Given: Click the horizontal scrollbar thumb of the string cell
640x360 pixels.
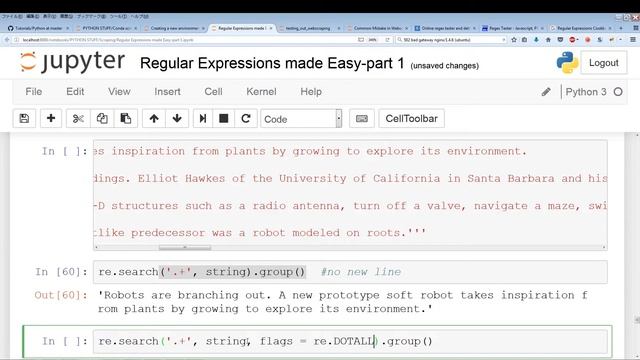Looking at the screenshot, I should point(184,247).
